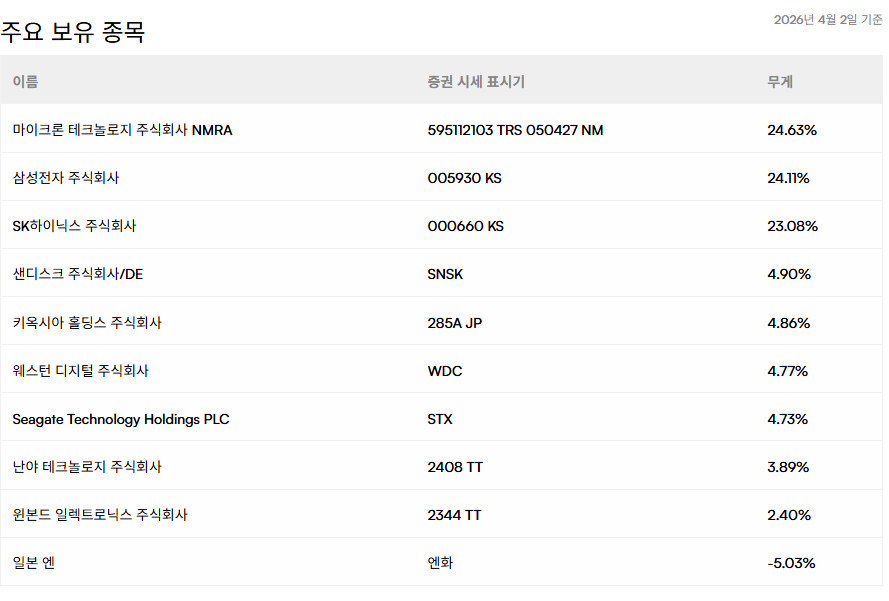Select the 삼성전자 주식회사 row name
The height and width of the screenshot is (601, 889).
point(66,178)
